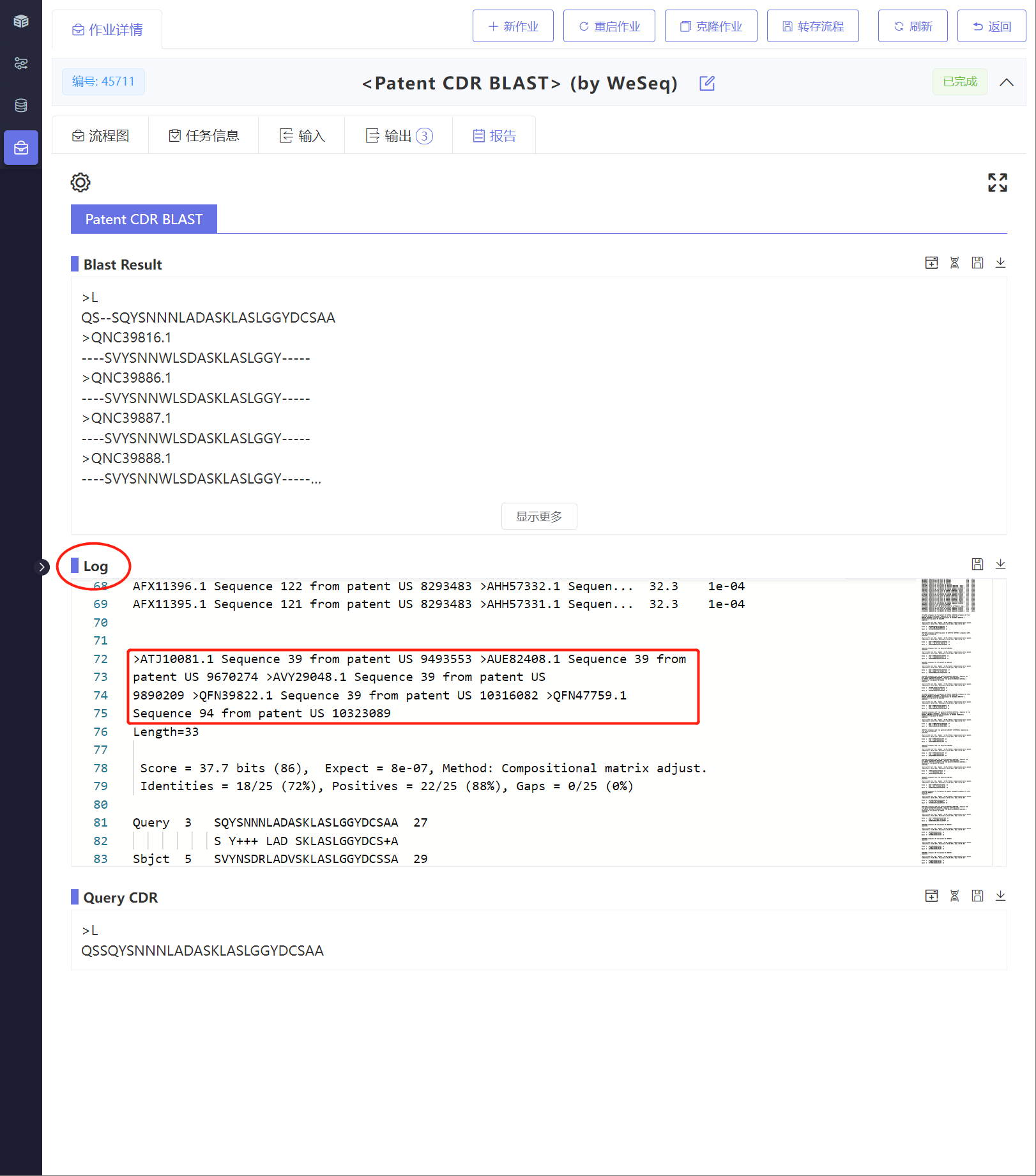The height and width of the screenshot is (1176, 1036).
Task: Switch to the 输出 tab
Action: coord(399,135)
